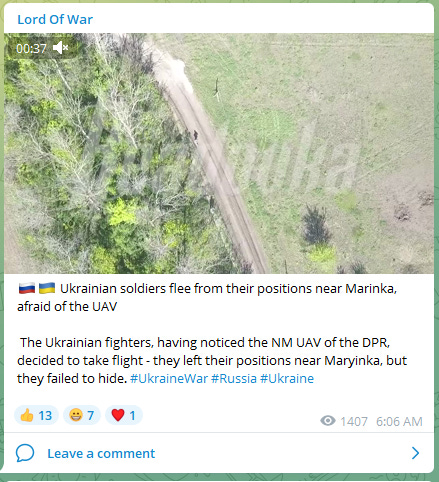Open the #UkraineWar hashtag
Viewport: 439px width, 482px height.
click(169, 379)
